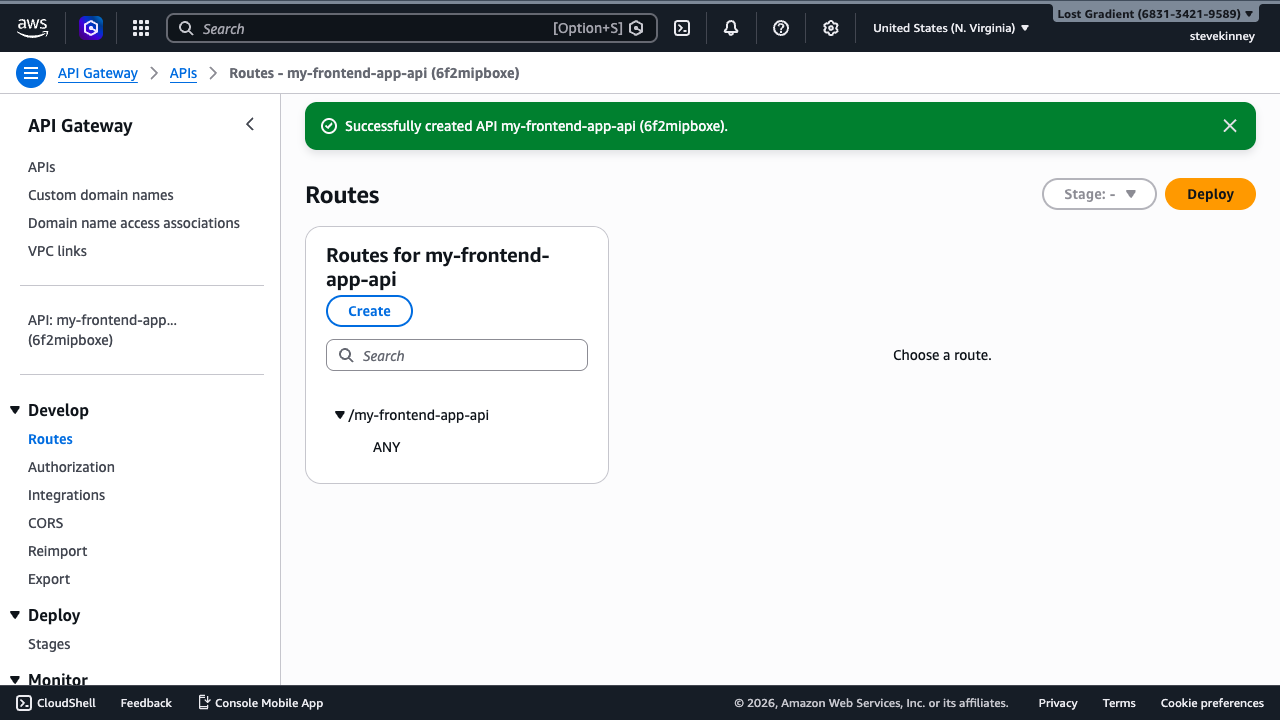This screenshot has height=720, width=1280.
Task: Open CloudShell terminal icon in top bar
Action: tap(682, 28)
